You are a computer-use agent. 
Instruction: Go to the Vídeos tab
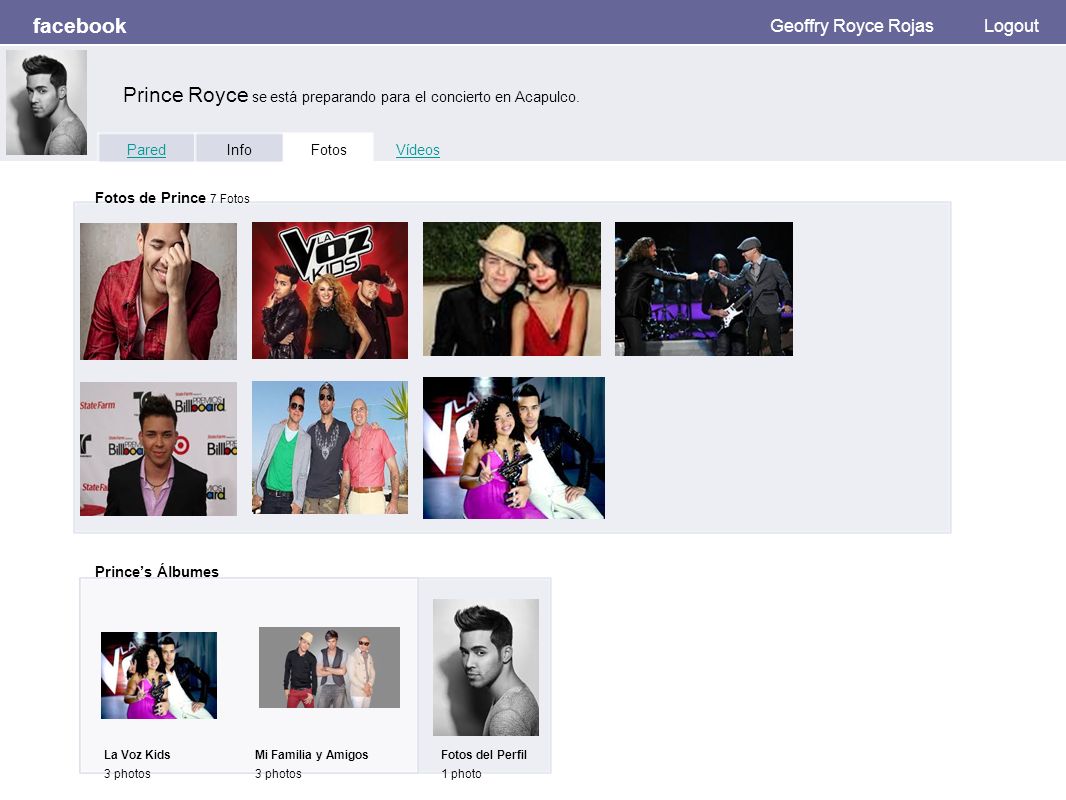[417, 150]
